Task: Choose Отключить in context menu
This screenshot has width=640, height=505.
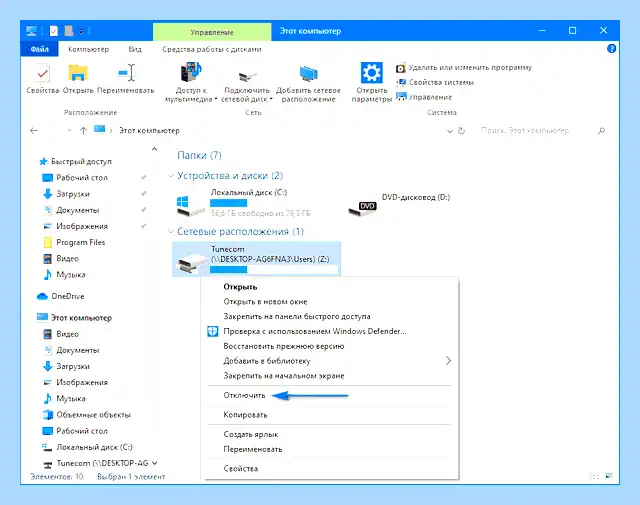Action: pos(244,395)
